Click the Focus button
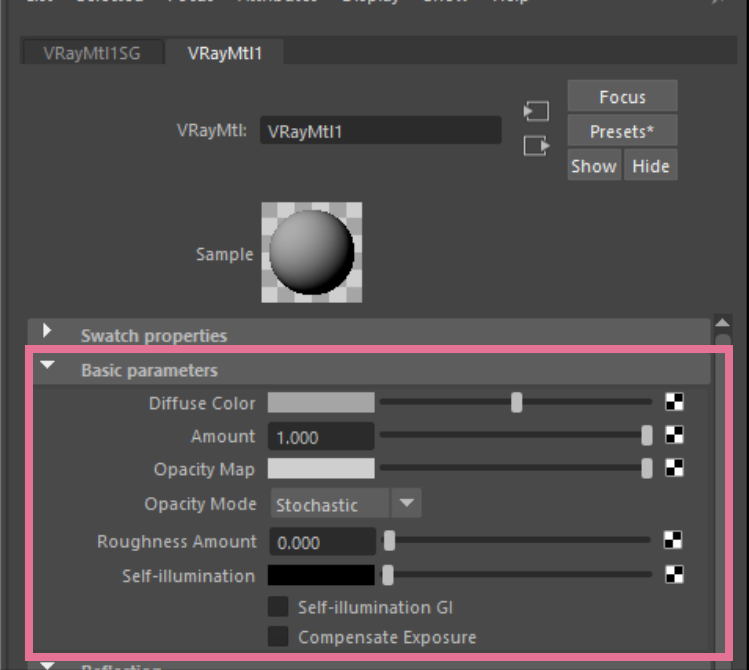The image size is (749, 670). (622, 96)
